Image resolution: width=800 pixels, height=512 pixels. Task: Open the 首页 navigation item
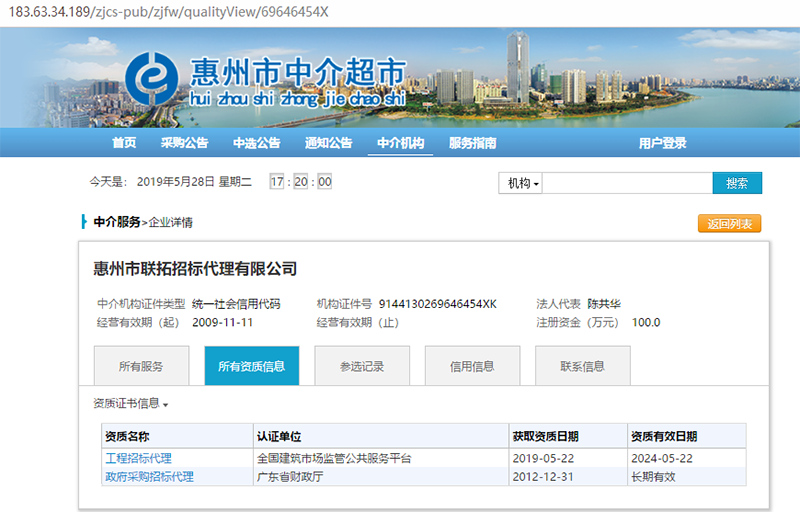point(124,143)
